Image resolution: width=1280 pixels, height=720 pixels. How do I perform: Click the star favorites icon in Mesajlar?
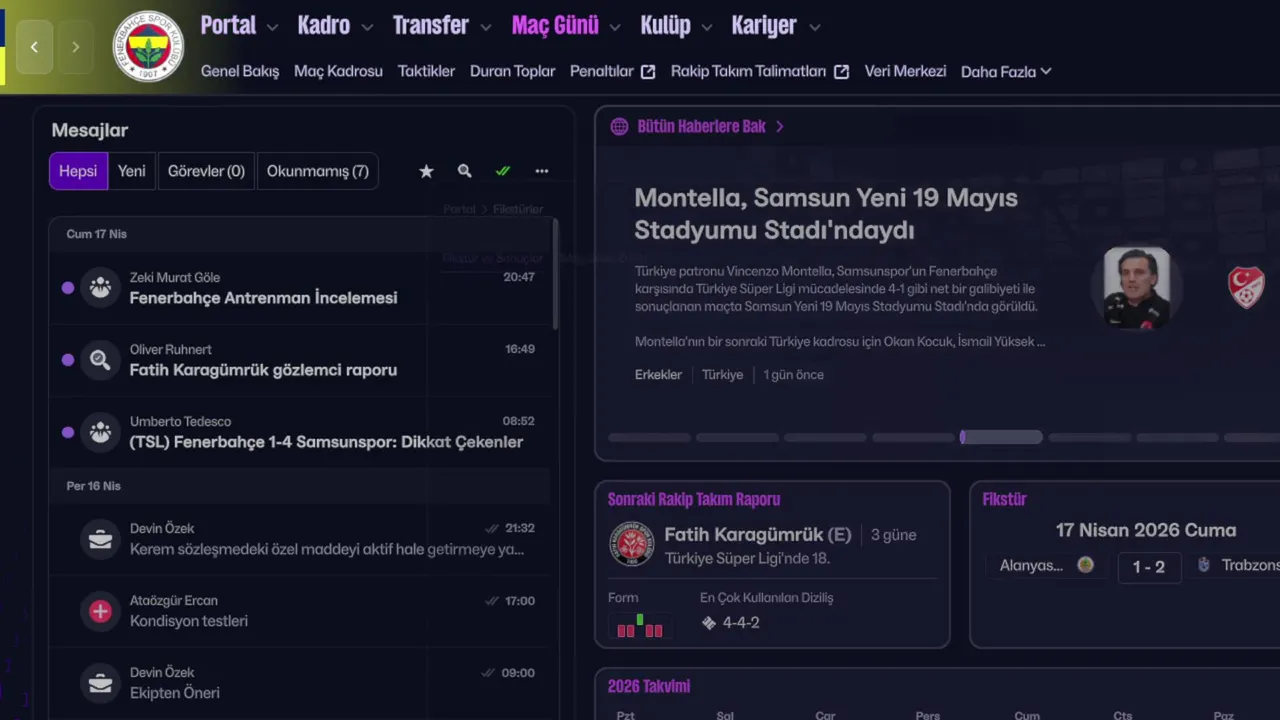click(x=426, y=171)
